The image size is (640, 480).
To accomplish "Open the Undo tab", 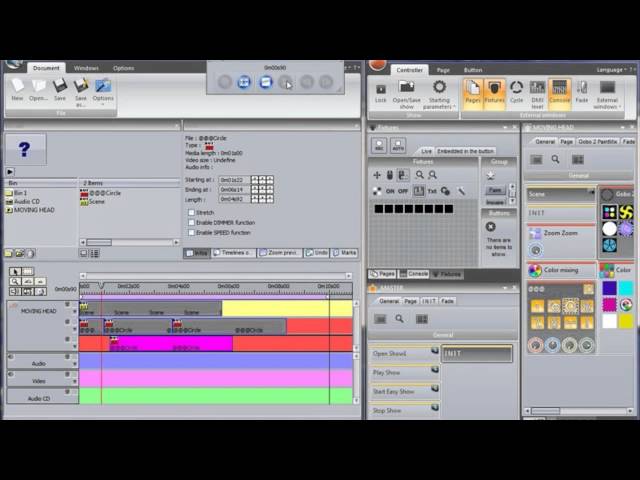I will click(317, 253).
